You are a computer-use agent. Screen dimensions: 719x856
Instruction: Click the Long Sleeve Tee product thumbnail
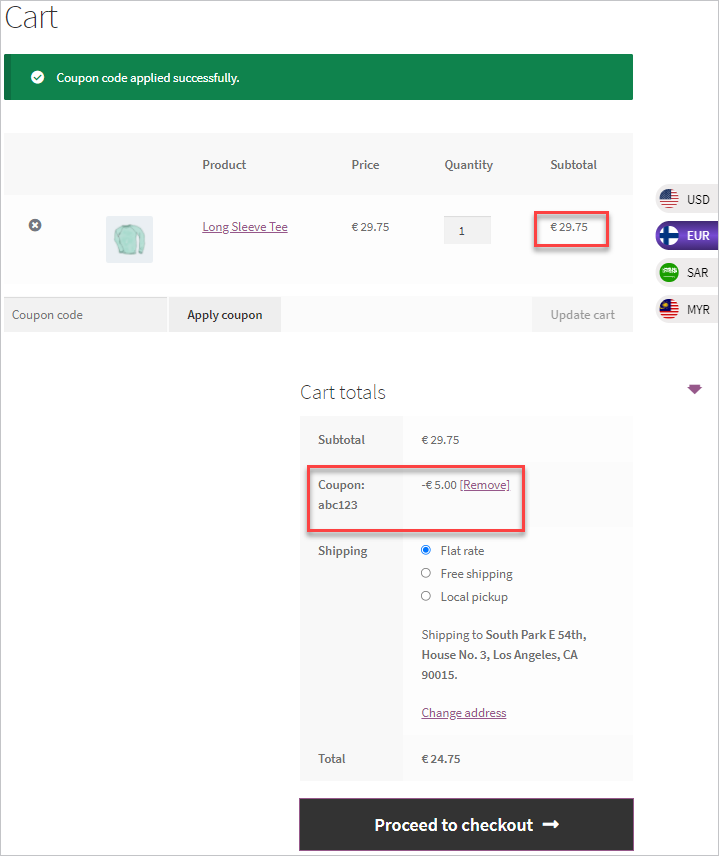tap(129, 239)
